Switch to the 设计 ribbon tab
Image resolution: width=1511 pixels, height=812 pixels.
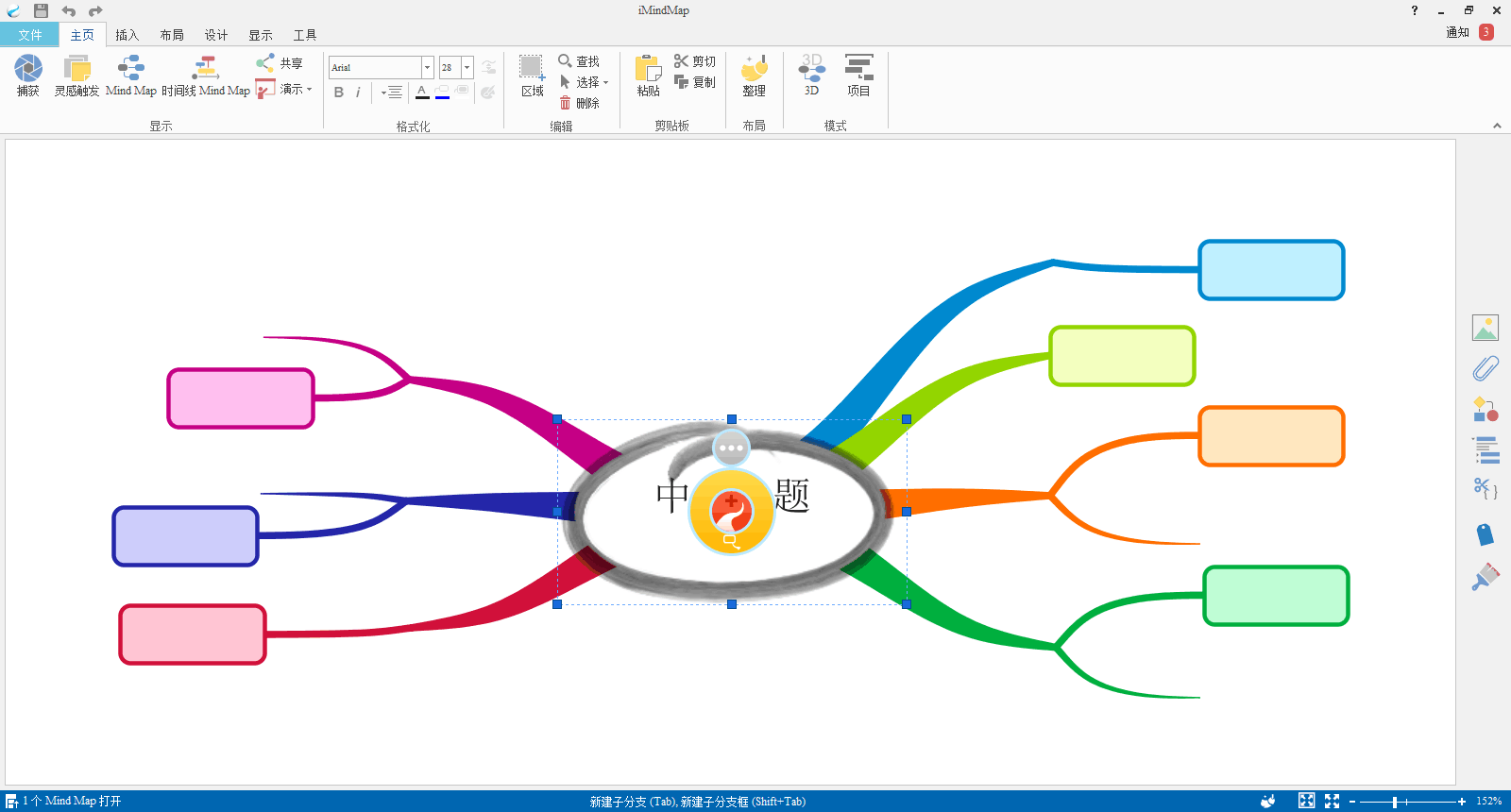tap(216, 35)
